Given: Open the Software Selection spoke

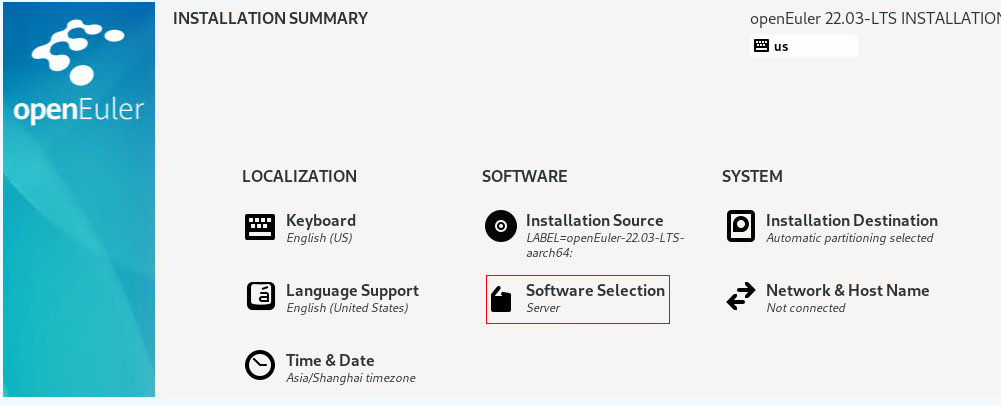Looking at the screenshot, I should [595, 291].
